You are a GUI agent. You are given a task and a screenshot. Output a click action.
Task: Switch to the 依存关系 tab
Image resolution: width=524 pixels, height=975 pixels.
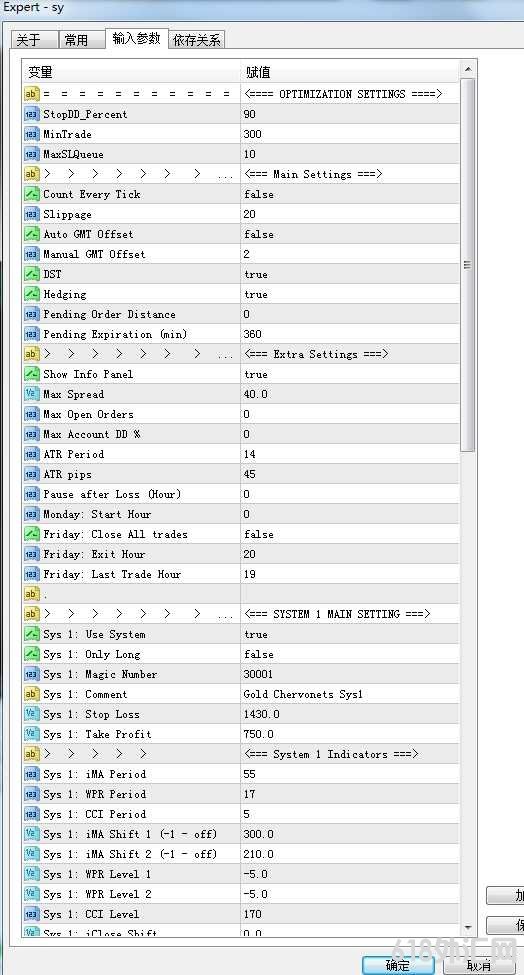196,40
